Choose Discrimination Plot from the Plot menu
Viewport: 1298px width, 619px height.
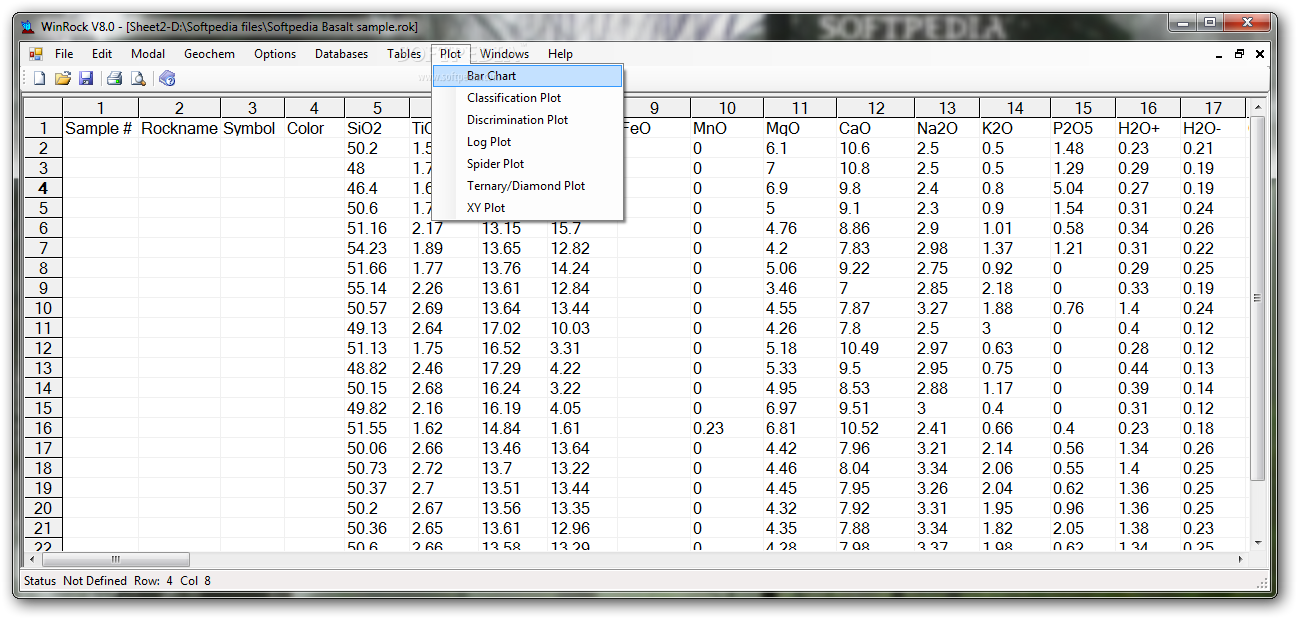point(528,120)
